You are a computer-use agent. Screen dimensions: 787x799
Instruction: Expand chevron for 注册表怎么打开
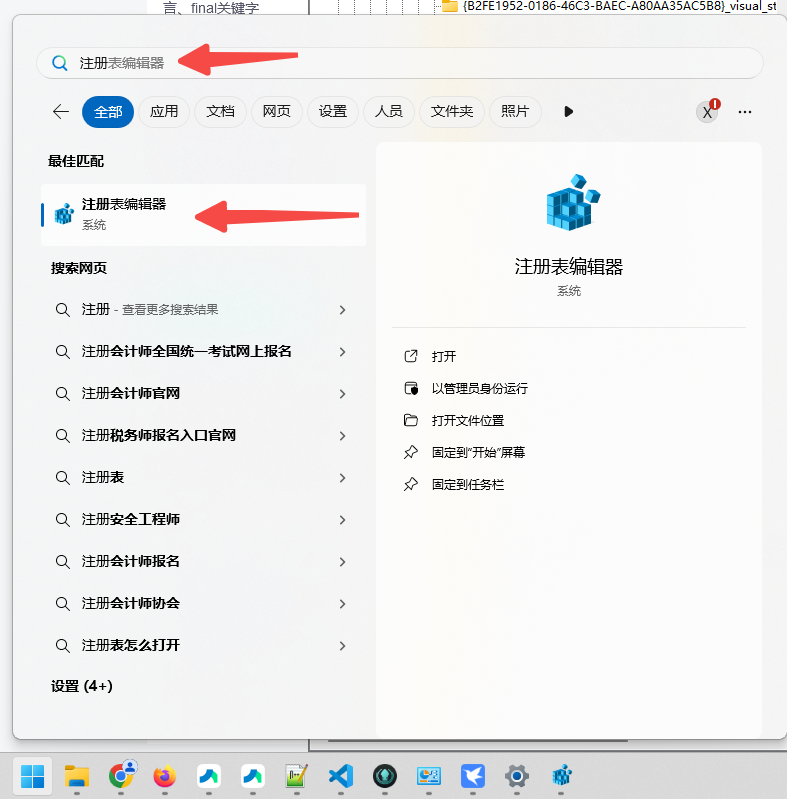point(343,646)
